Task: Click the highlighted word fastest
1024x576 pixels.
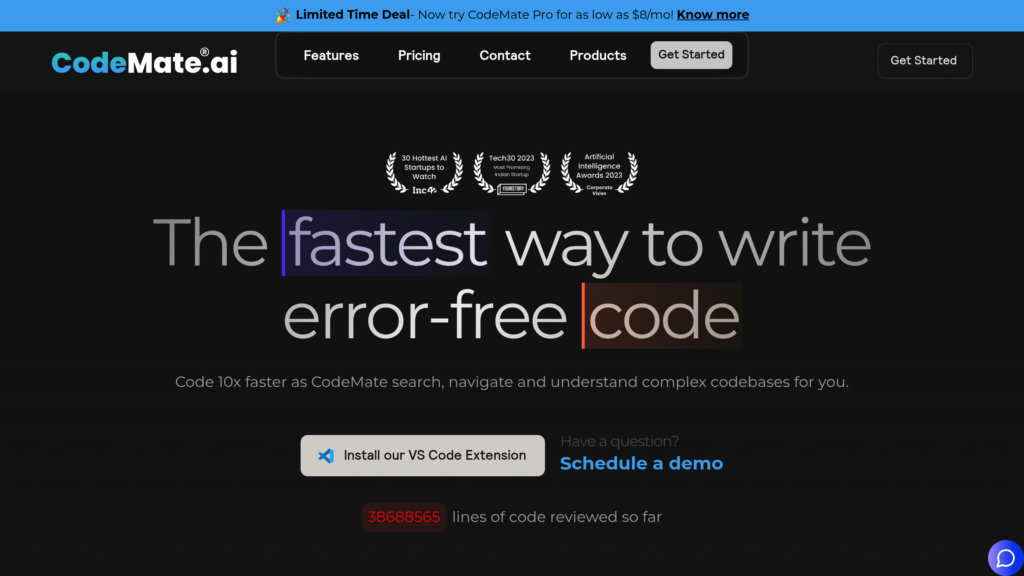Action: click(386, 243)
